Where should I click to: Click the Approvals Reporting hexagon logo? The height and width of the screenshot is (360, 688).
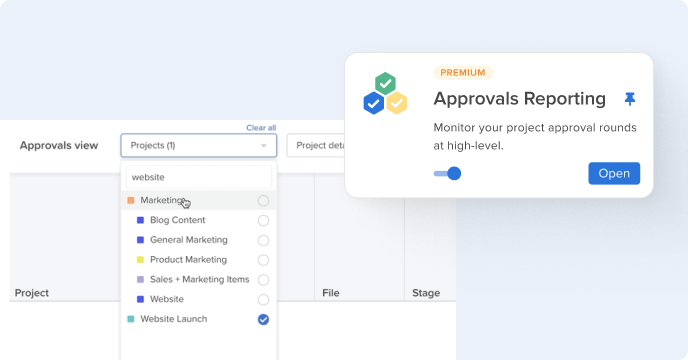pos(385,93)
